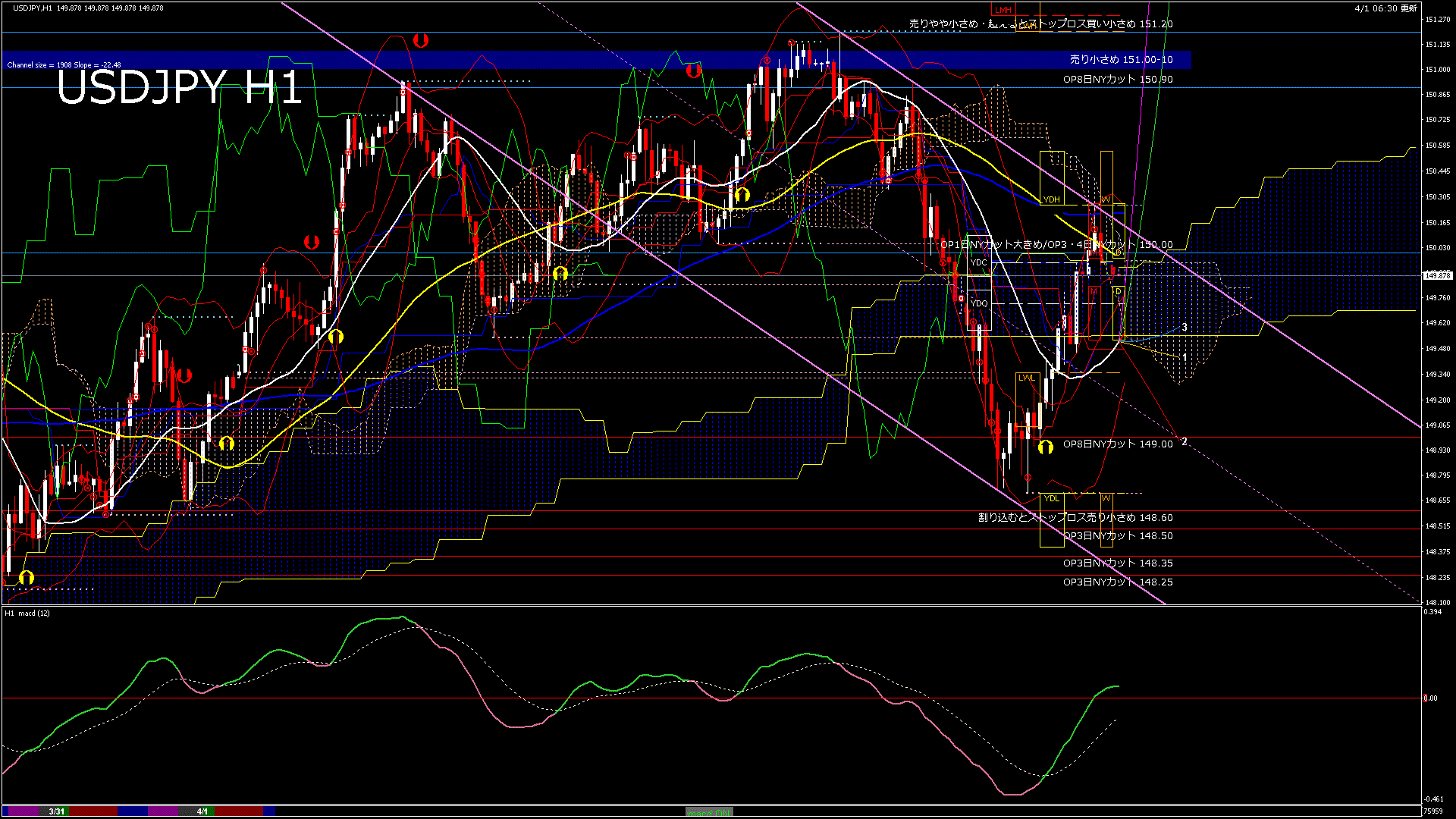Click the MACD 0.394 axis value
Screen dimensions: 1456x819
[x=1433, y=612]
